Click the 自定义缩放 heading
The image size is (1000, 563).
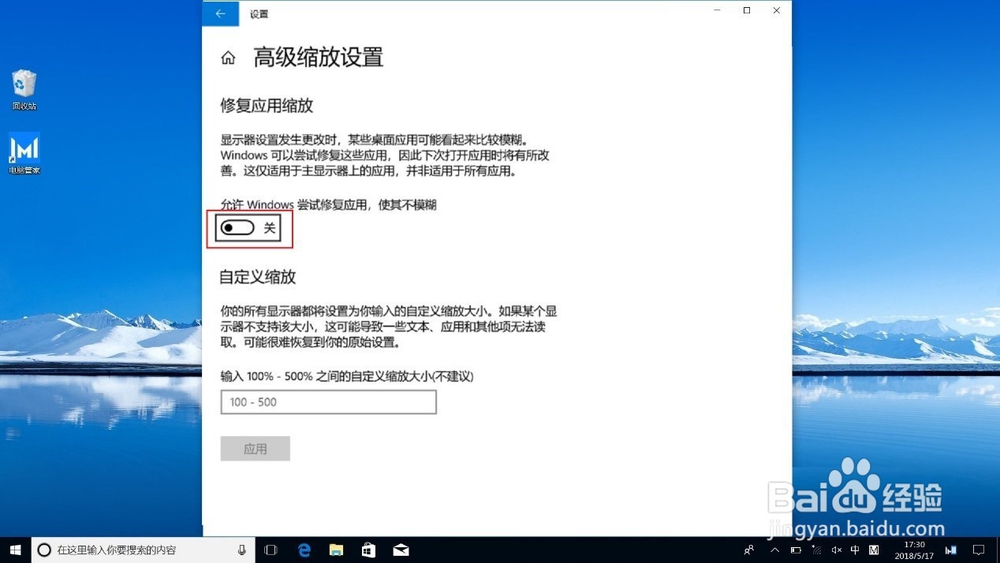[x=258, y=277]
